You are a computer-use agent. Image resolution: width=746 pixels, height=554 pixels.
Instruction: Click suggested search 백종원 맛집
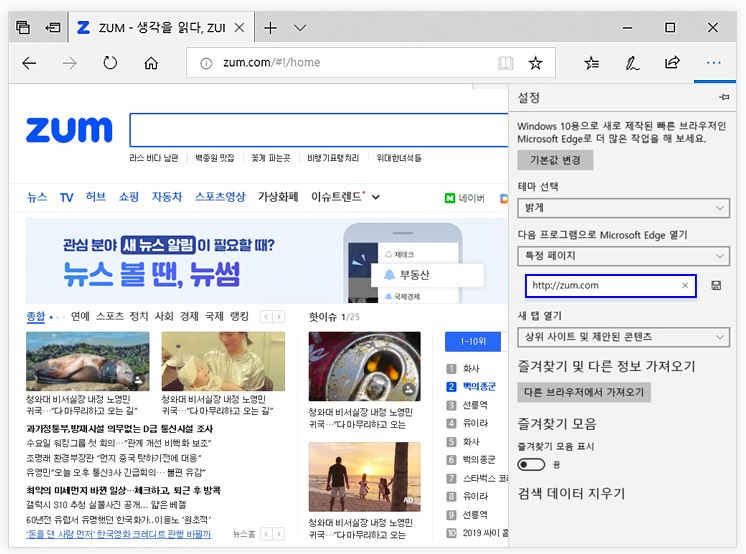coord(215,158)
